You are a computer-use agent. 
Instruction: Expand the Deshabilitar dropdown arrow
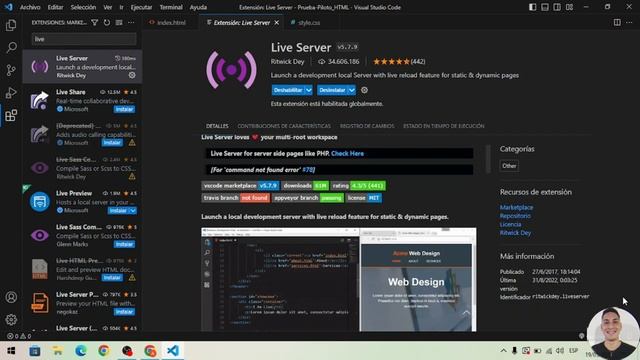point(309,90)
